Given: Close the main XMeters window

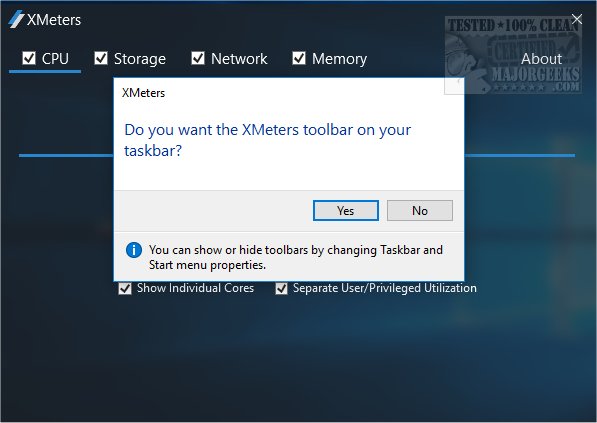Looking at the screenshot, I should 577,19.
